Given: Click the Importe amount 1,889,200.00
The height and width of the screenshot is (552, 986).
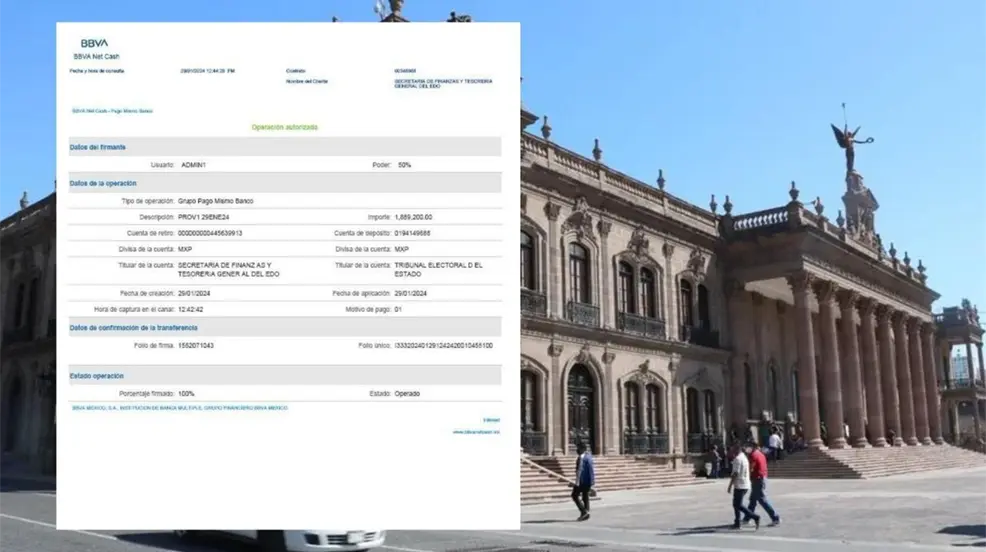Looking at the screenshot, I should [413, 217].
